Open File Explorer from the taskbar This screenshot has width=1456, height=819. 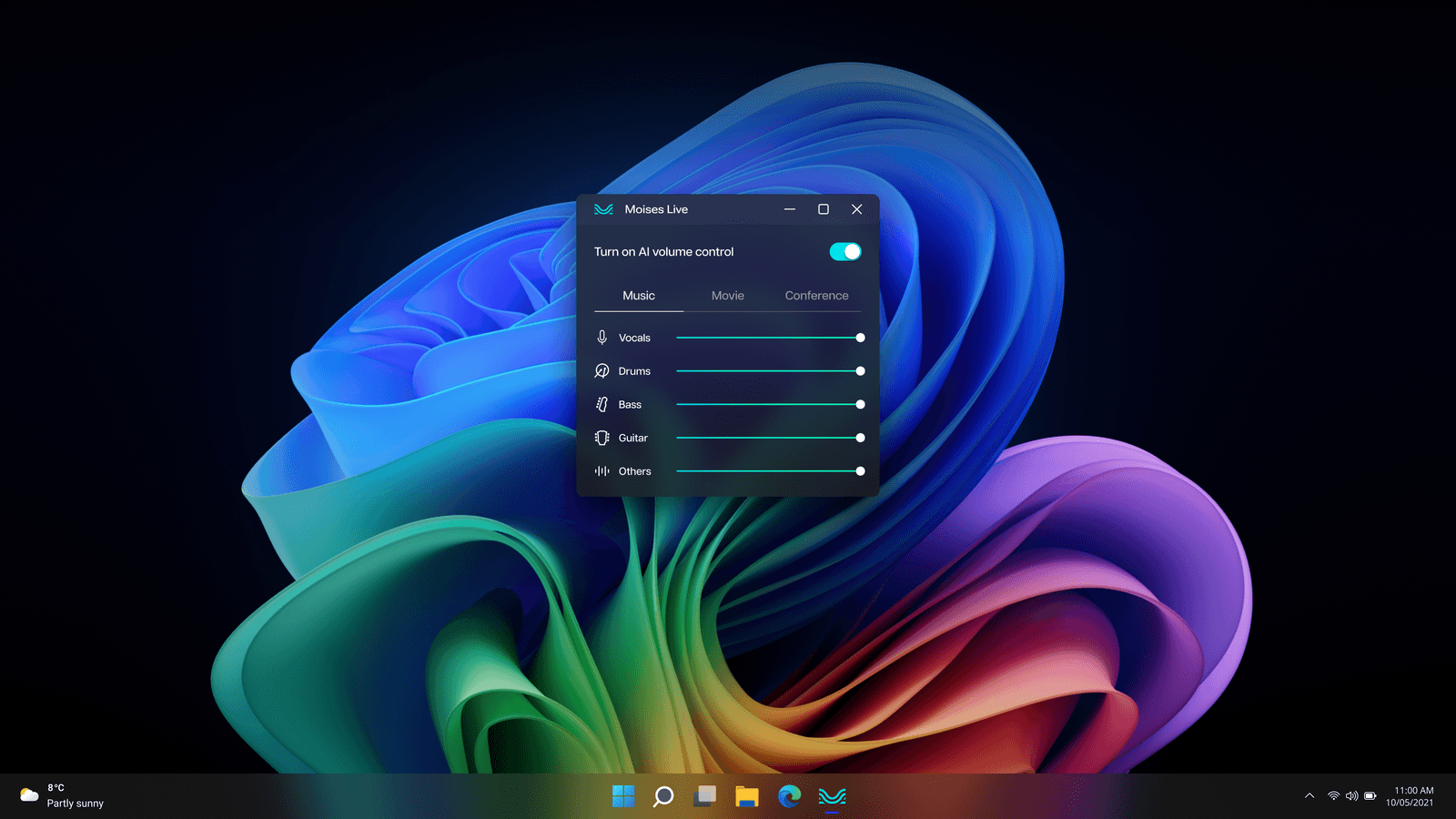point(747,797)
